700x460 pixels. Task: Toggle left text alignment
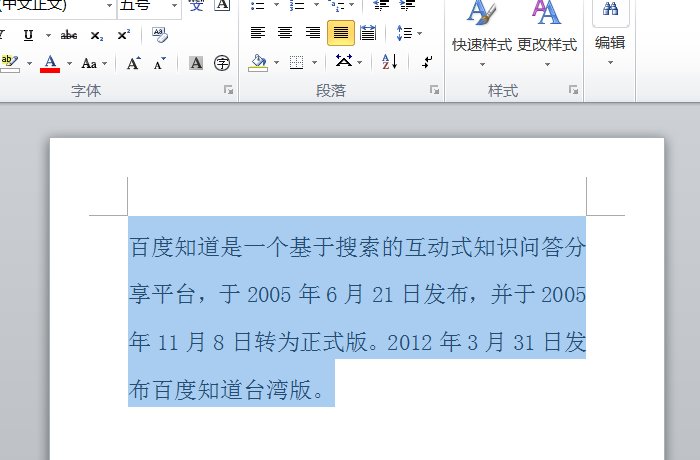coord(258,33)
